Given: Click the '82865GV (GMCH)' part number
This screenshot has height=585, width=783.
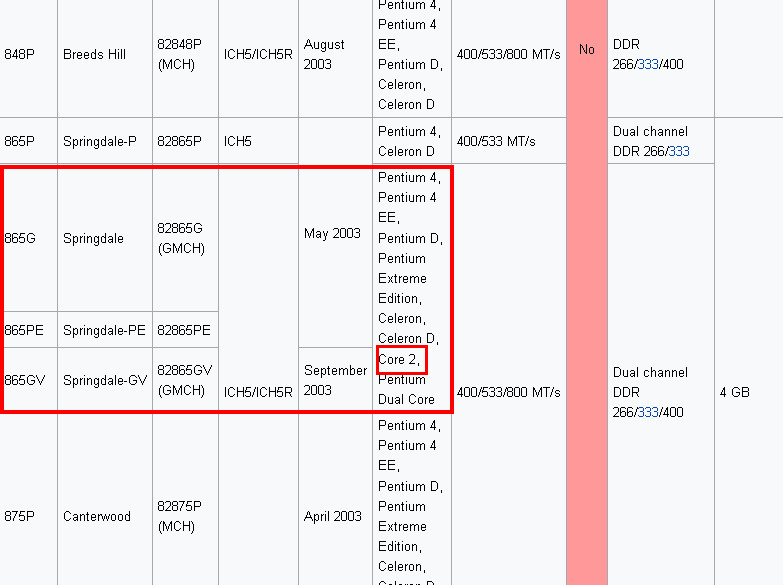Looking at the screenshot, I should 184,380.
